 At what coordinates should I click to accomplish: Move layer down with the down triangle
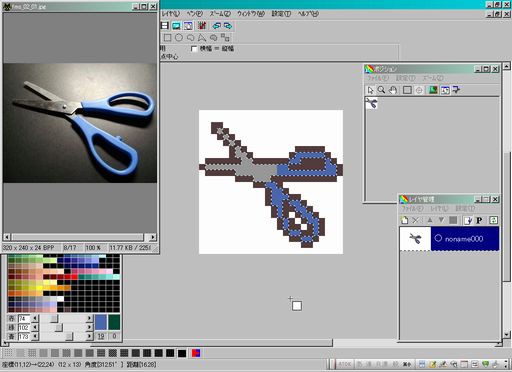(441, 220)
